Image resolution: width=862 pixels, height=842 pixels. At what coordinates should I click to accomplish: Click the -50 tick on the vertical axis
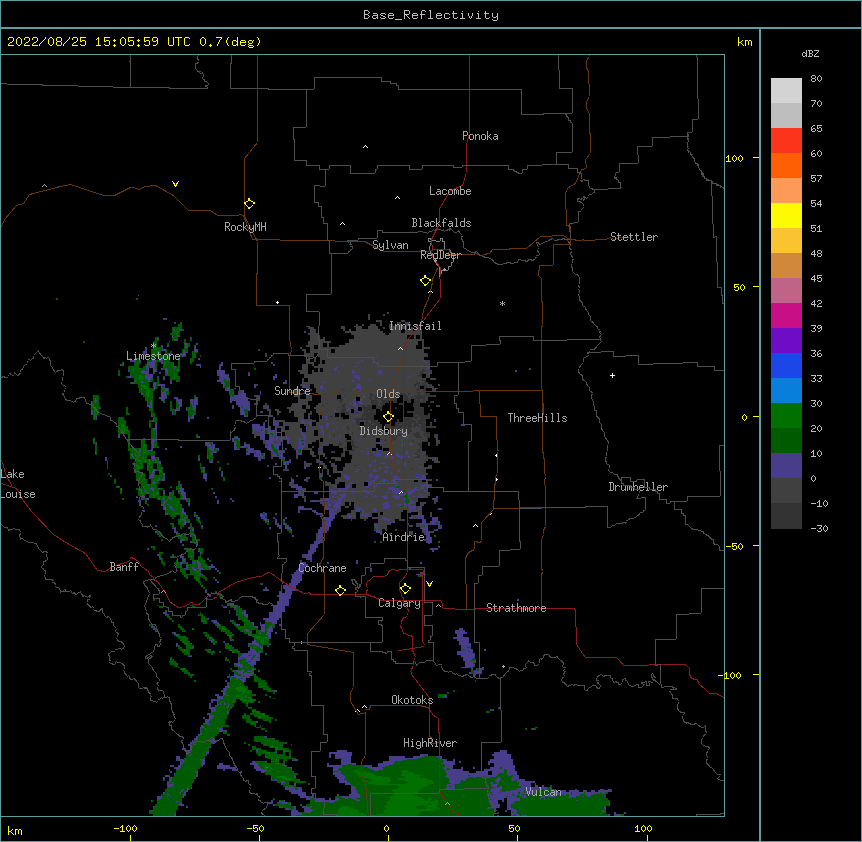click(x=734, y=546)
